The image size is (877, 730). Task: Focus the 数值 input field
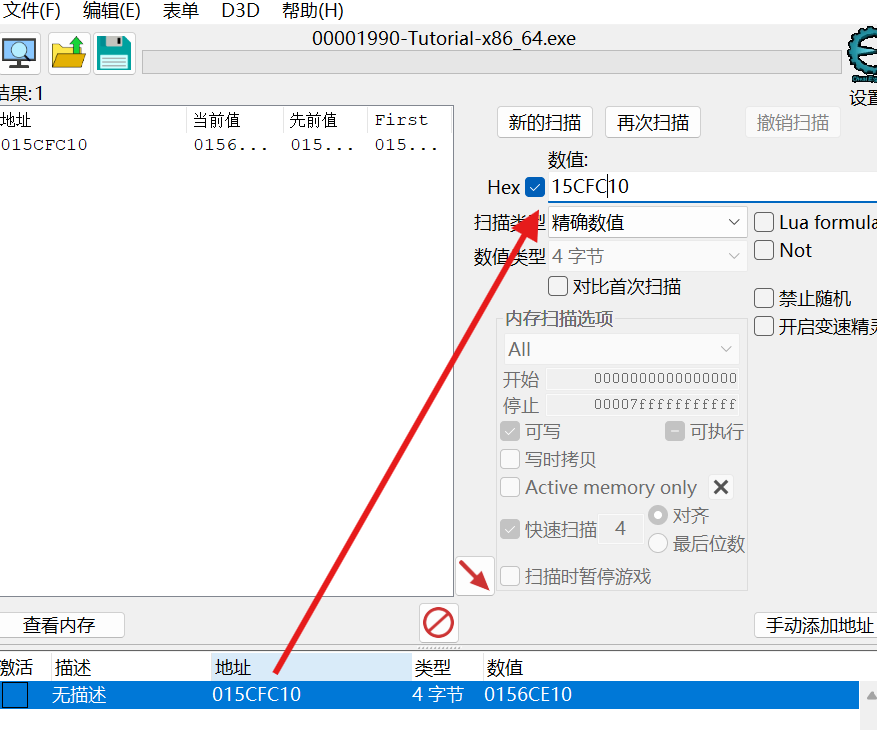click(x=713, y=186)
